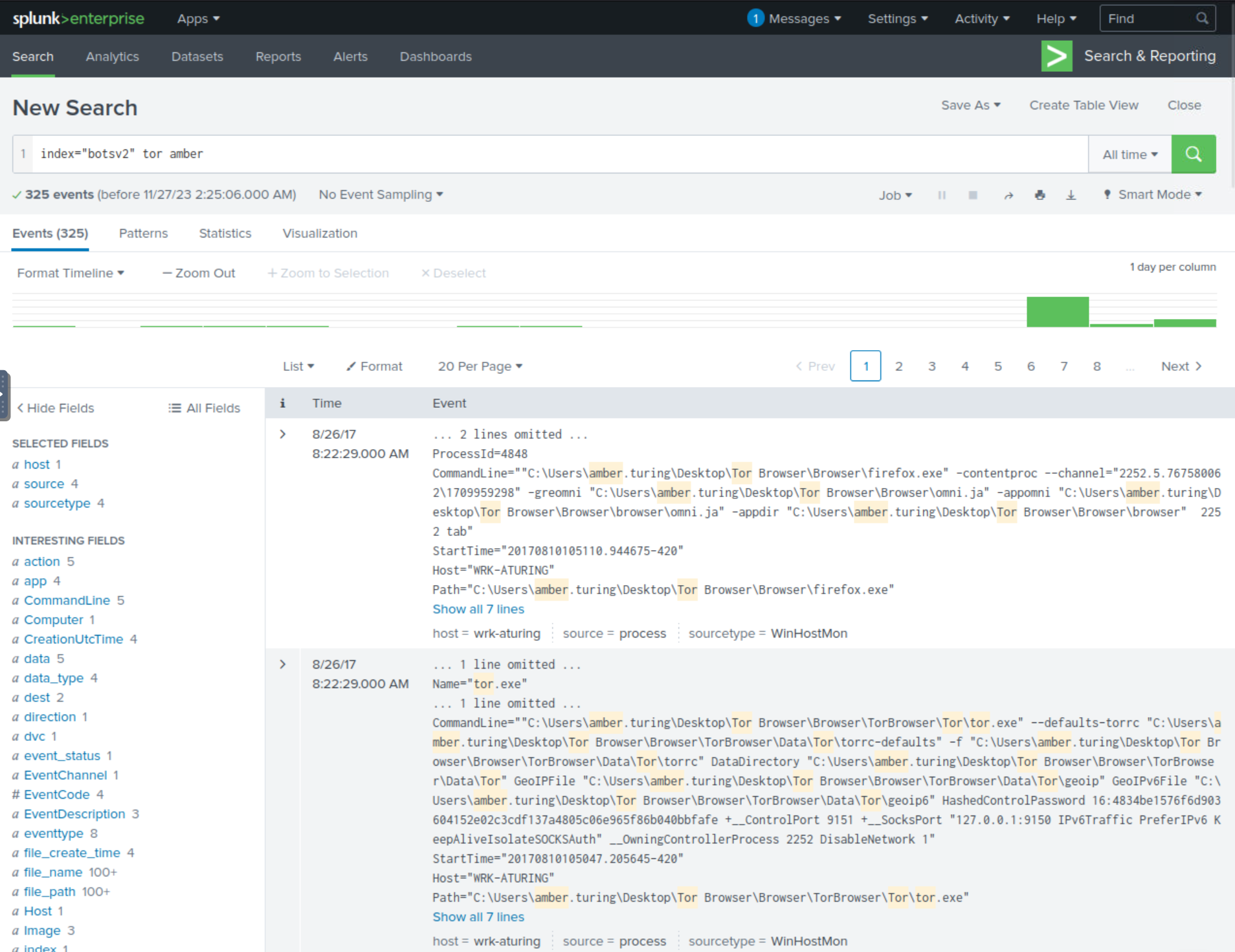1235x952 pixels.
Task: Click the left sidebar collapse handle
Action: tap(5, 395)
